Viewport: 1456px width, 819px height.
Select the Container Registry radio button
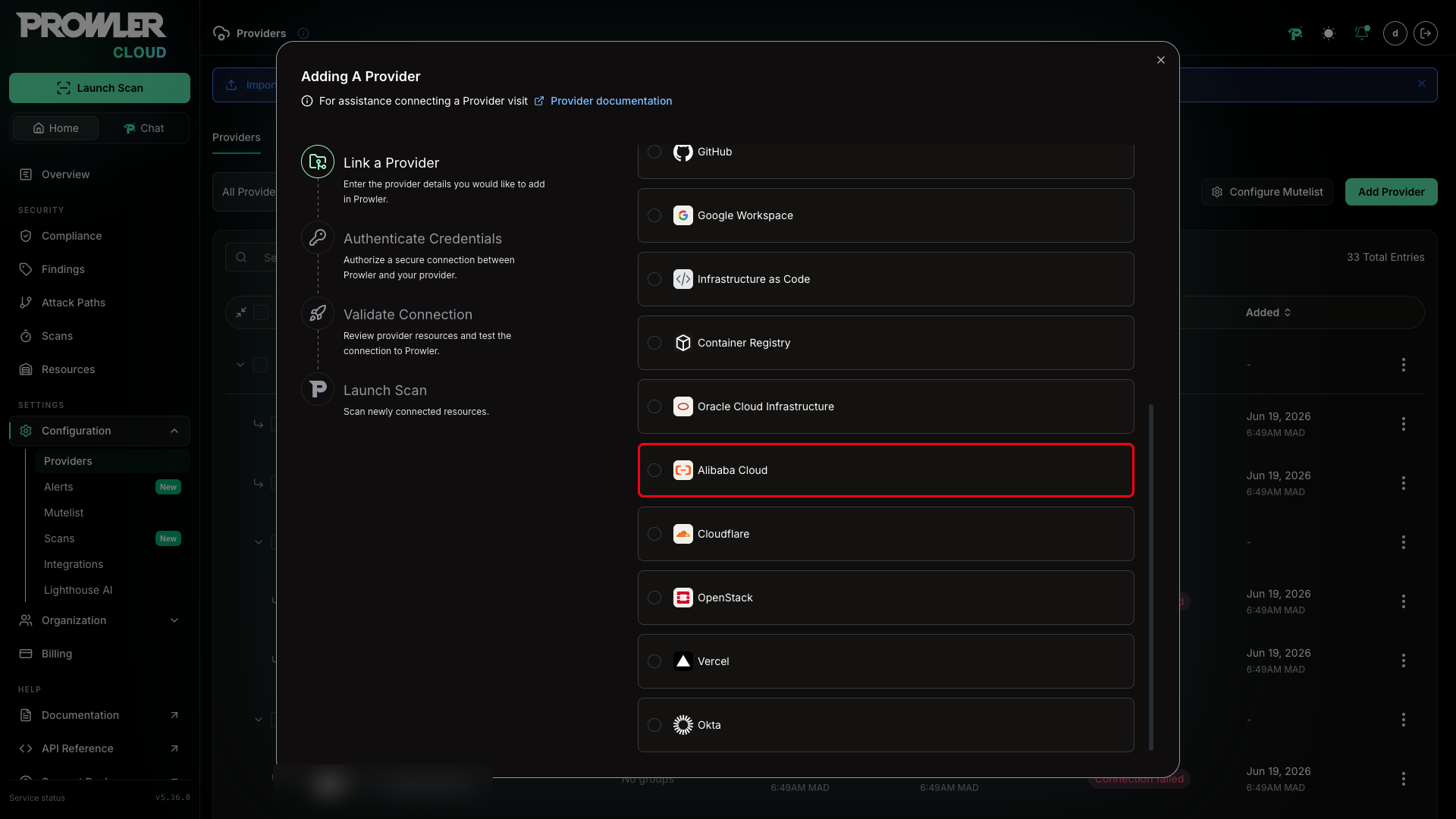654,343
